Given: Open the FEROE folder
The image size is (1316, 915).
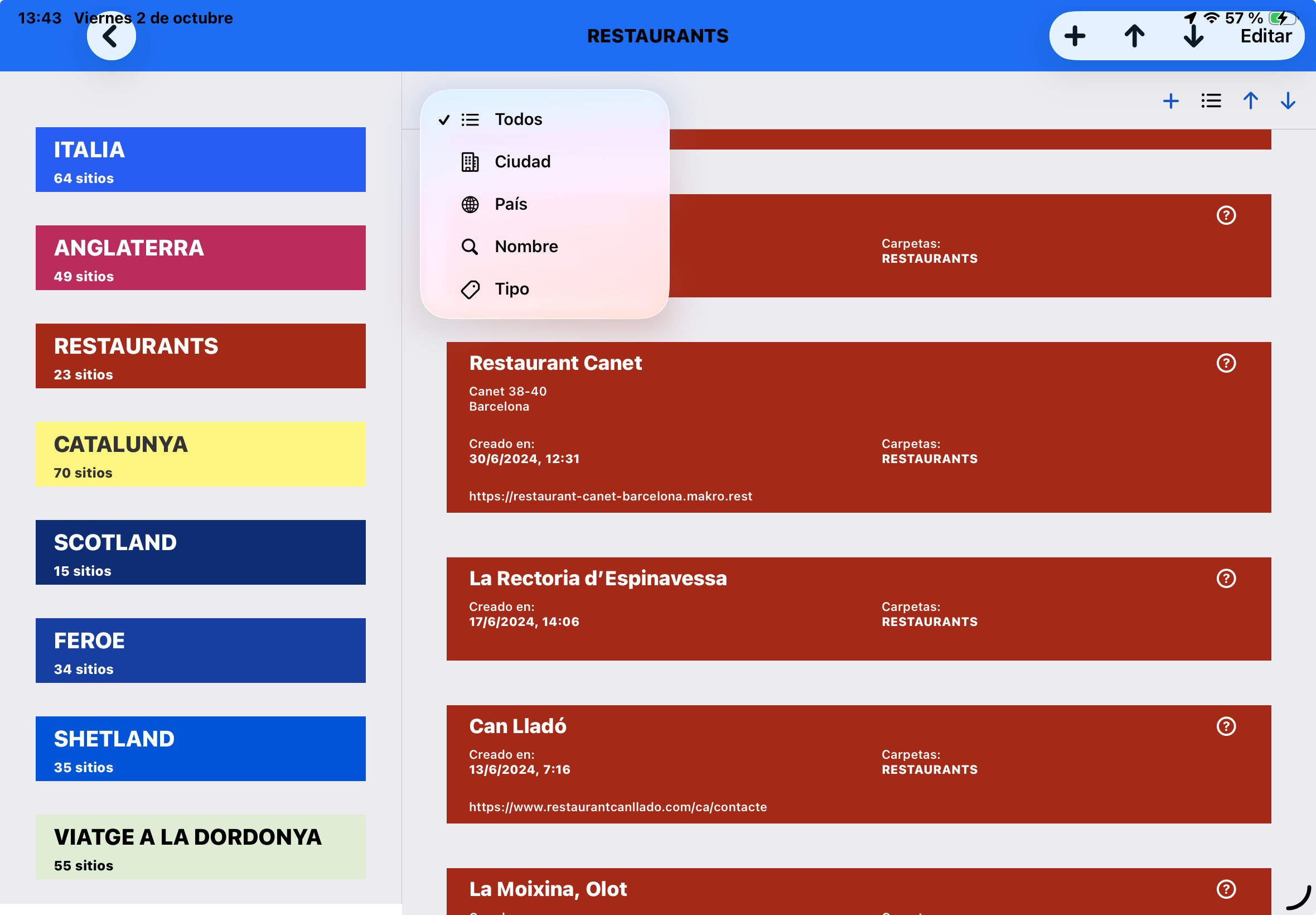Looking at the screenshot, I should tap(201, 650).
